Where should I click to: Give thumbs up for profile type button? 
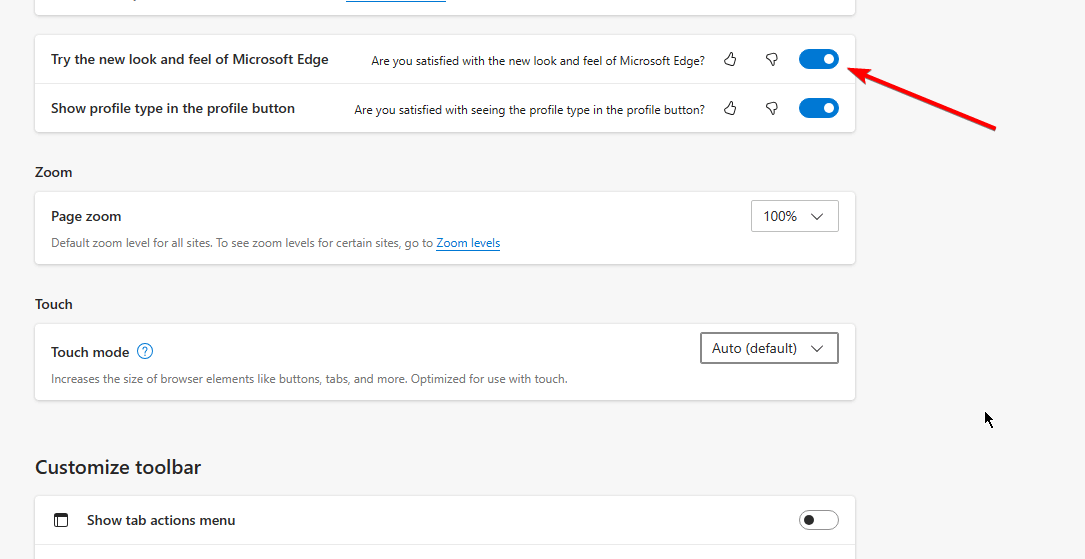point(730,108)
